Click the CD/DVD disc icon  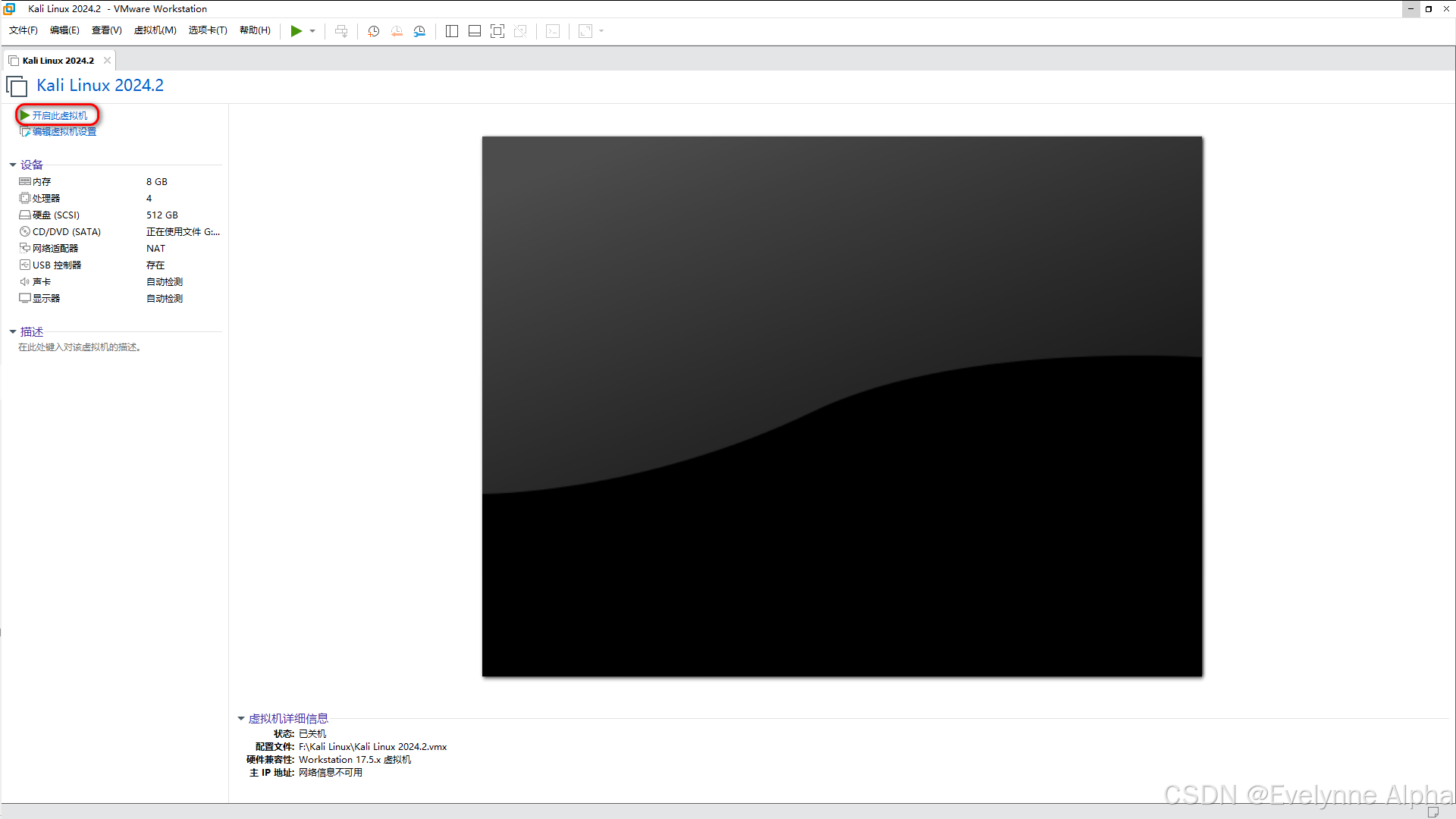[25, 232]
